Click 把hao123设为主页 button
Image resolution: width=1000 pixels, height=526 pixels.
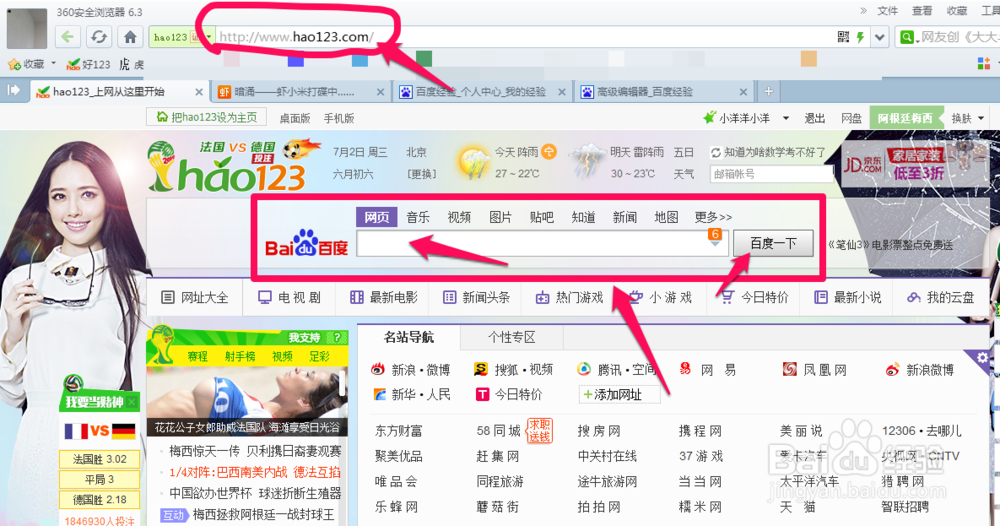pyautogui.click(x=207, y=117)
